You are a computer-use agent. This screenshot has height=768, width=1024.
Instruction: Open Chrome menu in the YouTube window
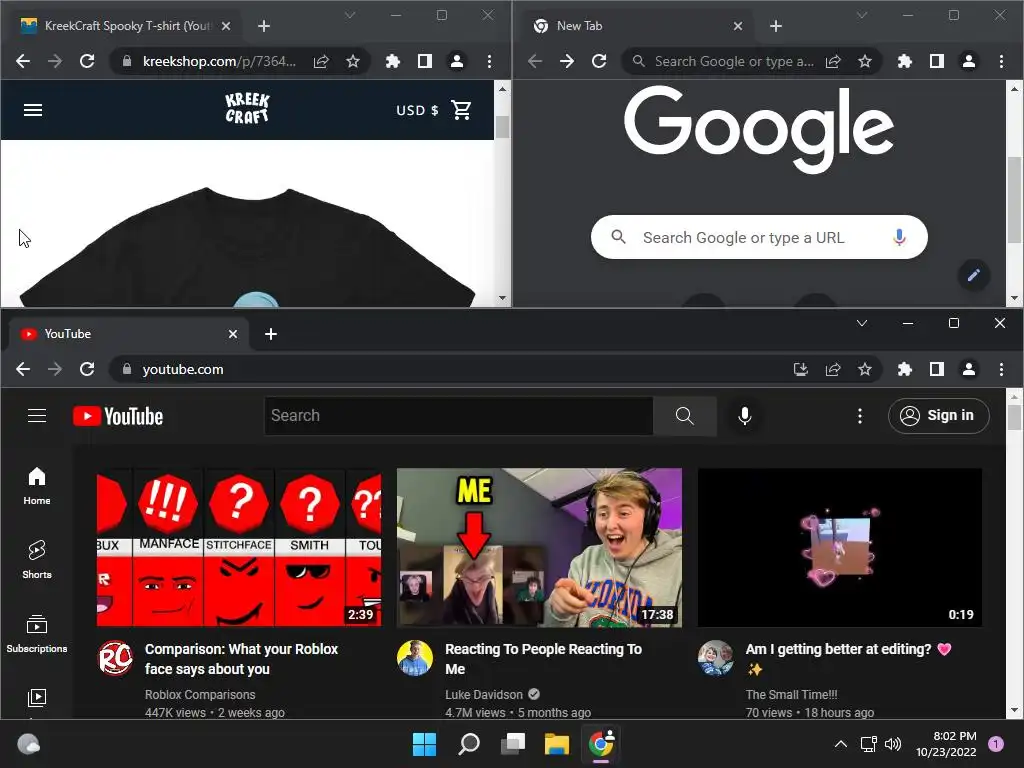coord(1001,369)
